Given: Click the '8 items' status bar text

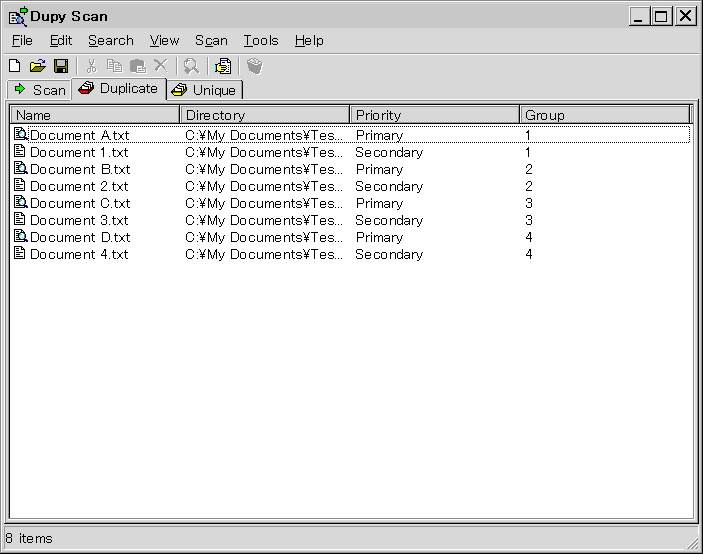Looking at the screenshot, I should click(x=29, y=538).
